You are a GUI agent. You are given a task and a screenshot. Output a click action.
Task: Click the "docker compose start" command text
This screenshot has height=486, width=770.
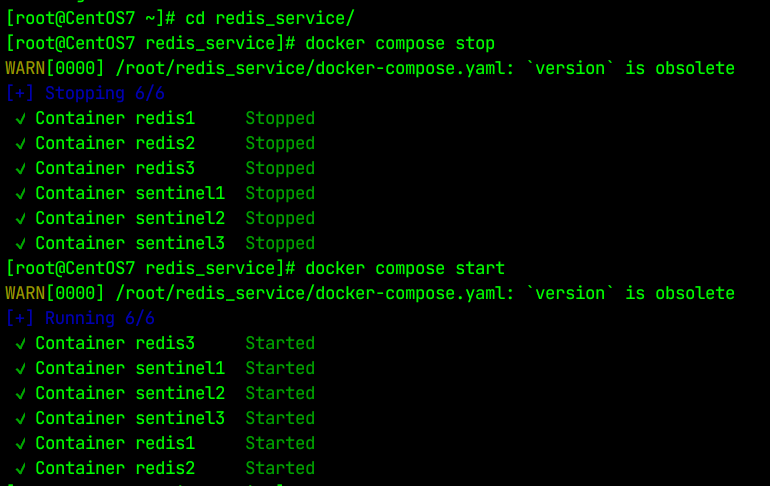[405, 269]
